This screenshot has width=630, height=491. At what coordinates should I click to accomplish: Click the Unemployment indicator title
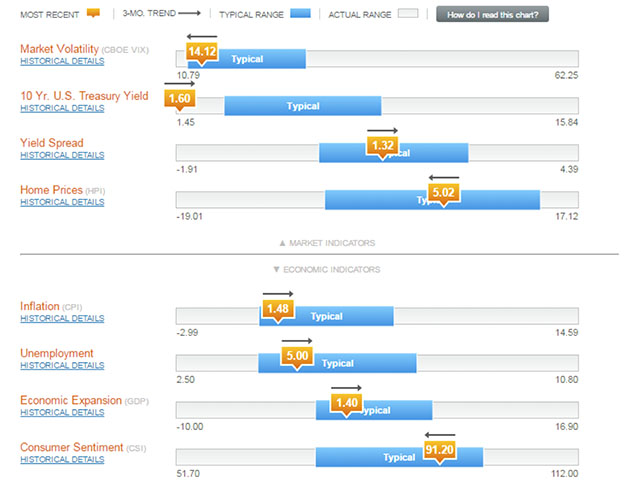pos(57,353)
